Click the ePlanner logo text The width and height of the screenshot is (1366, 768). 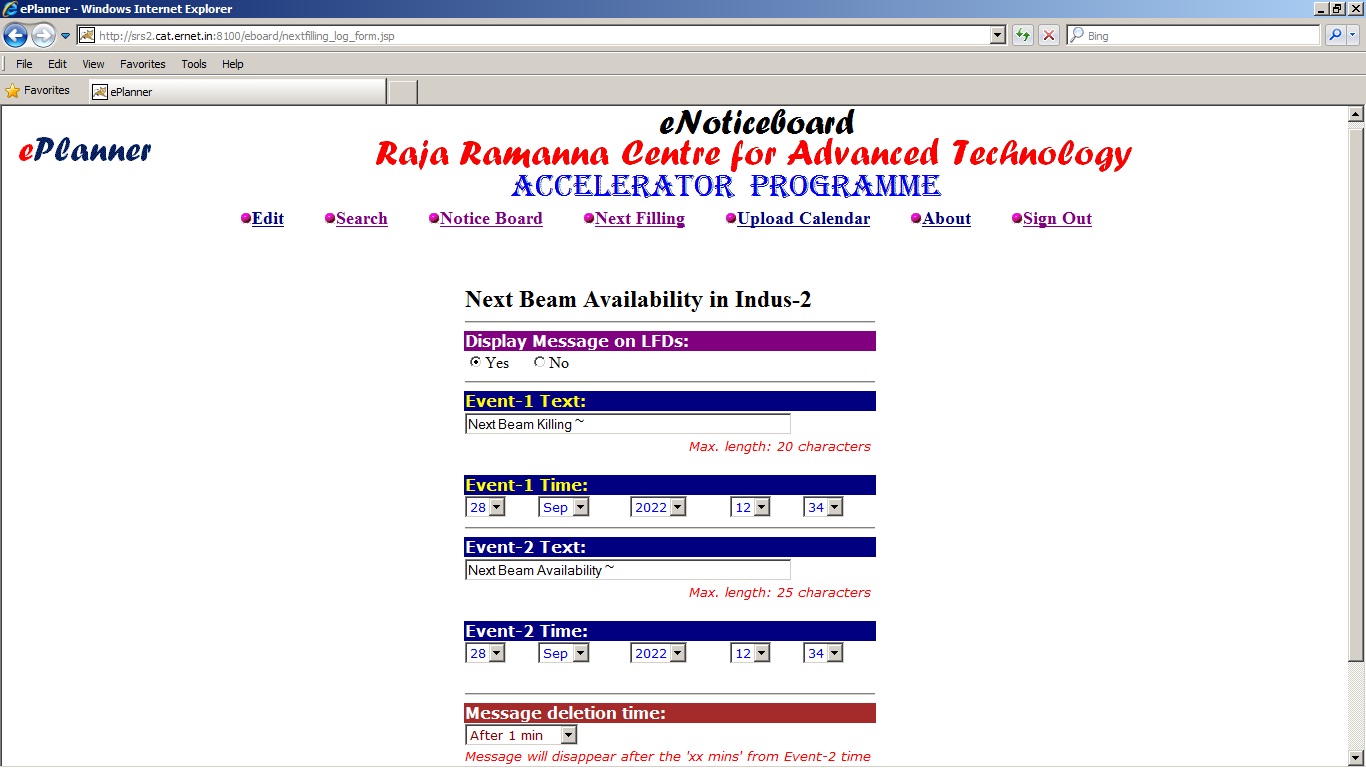coord(85,151)
